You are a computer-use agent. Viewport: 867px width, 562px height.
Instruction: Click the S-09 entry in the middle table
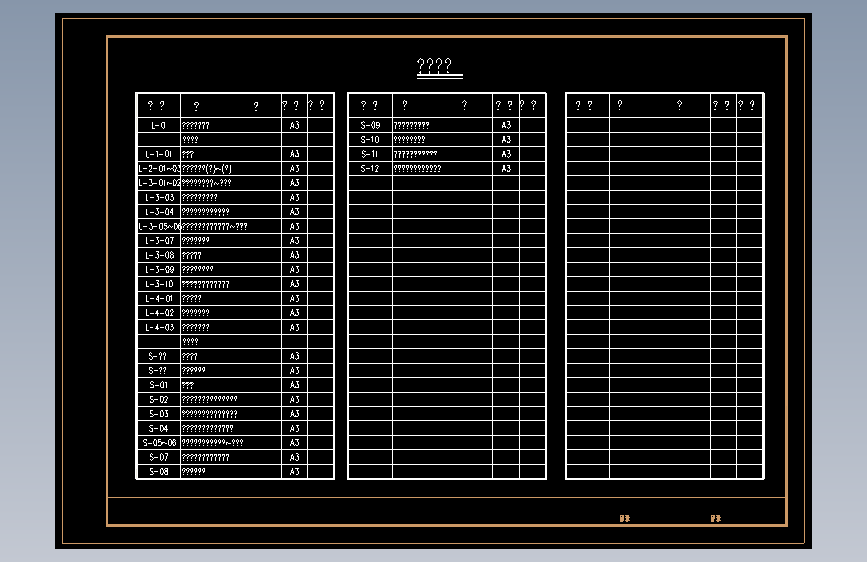click(370, 126)
